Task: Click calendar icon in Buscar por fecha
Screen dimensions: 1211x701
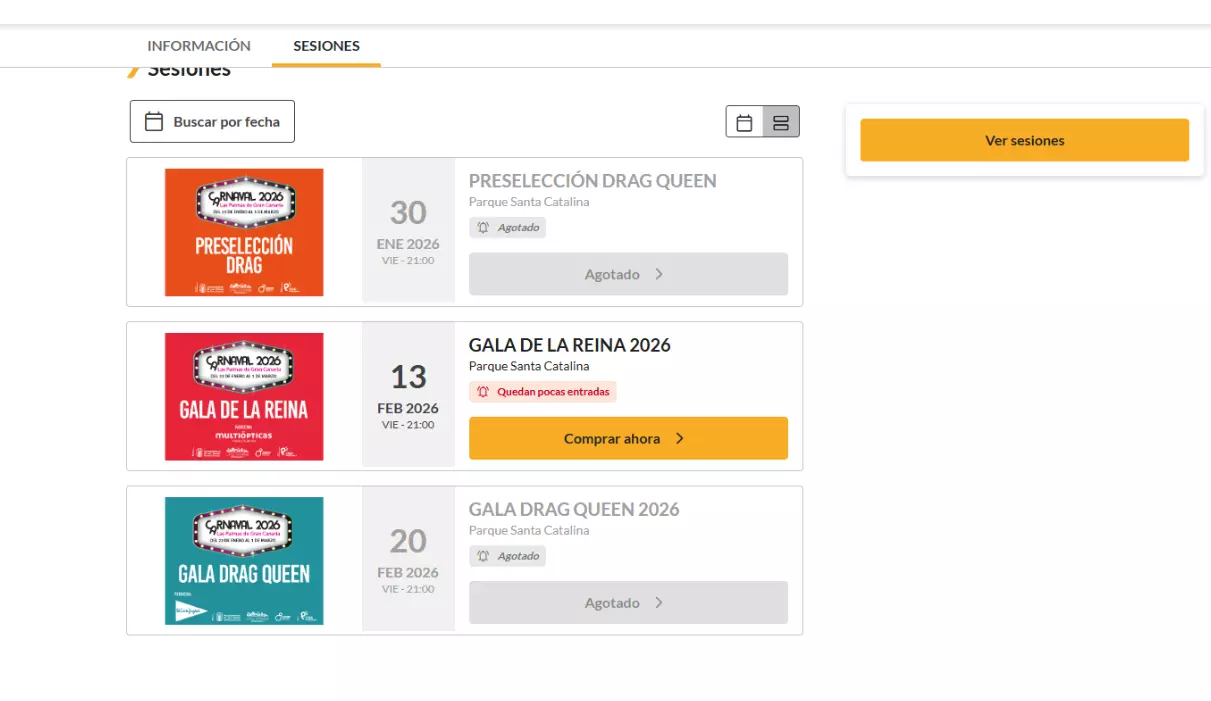Action: (x=154, y=122)
